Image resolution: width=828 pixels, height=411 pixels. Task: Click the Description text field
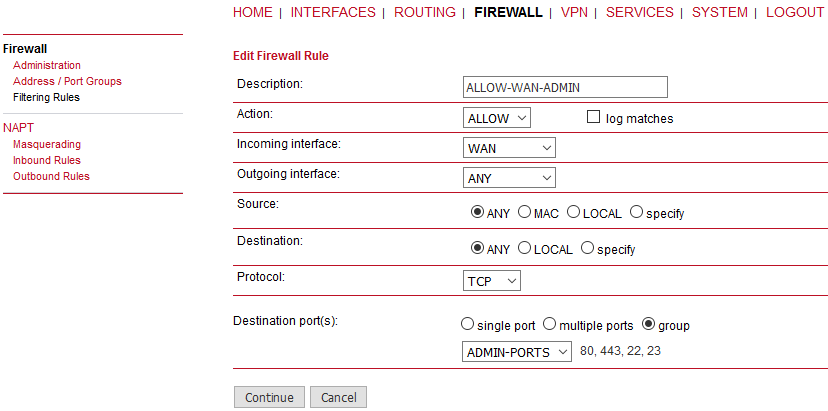[565, 87]
